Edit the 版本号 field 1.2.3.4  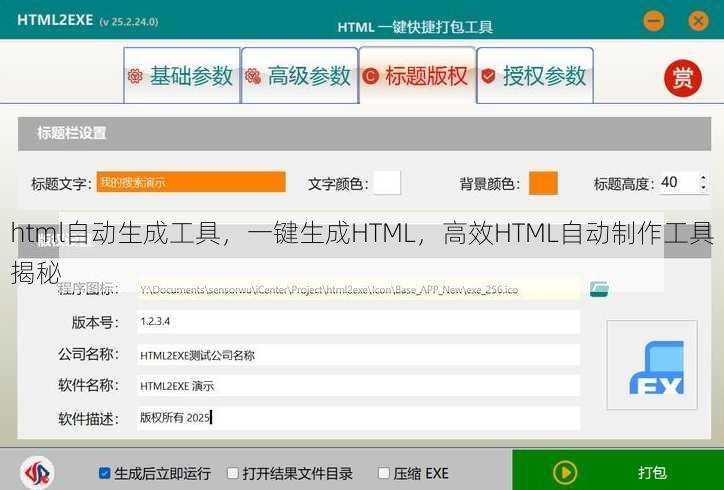(358, 322)
